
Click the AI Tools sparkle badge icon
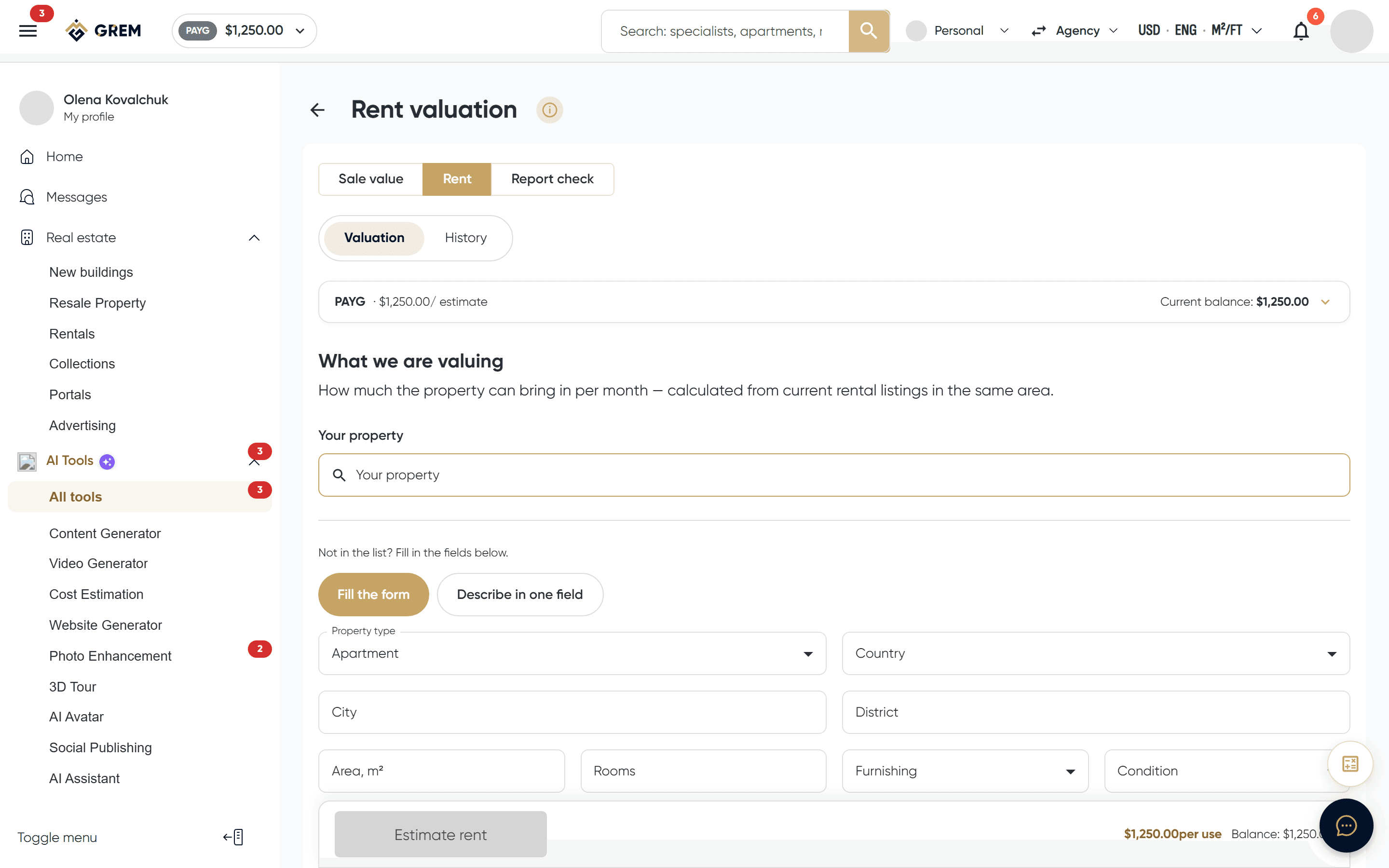pyautogui.click(x=107, y=461)
